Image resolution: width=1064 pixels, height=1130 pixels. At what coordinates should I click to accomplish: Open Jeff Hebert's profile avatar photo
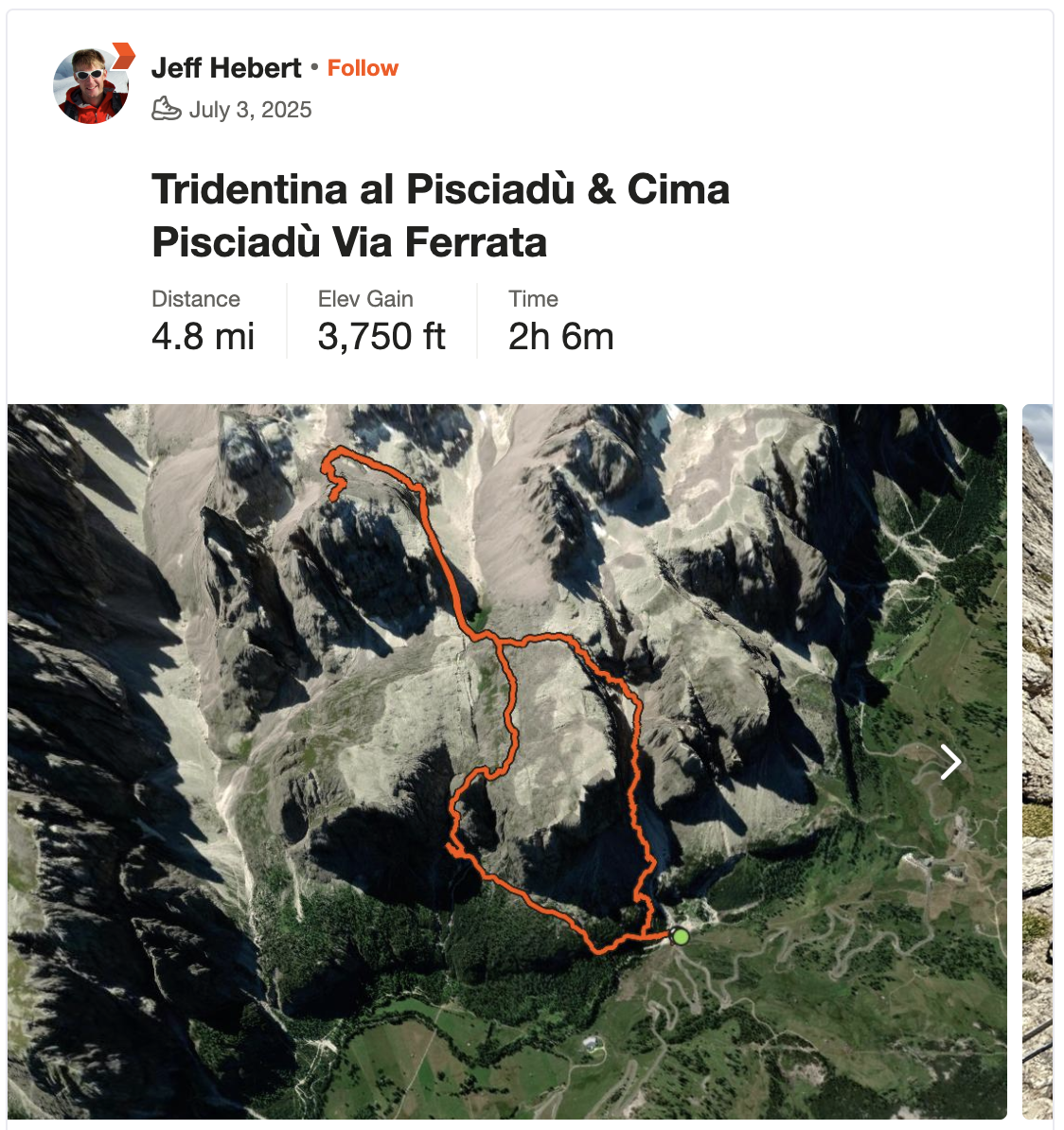[90, 86]
